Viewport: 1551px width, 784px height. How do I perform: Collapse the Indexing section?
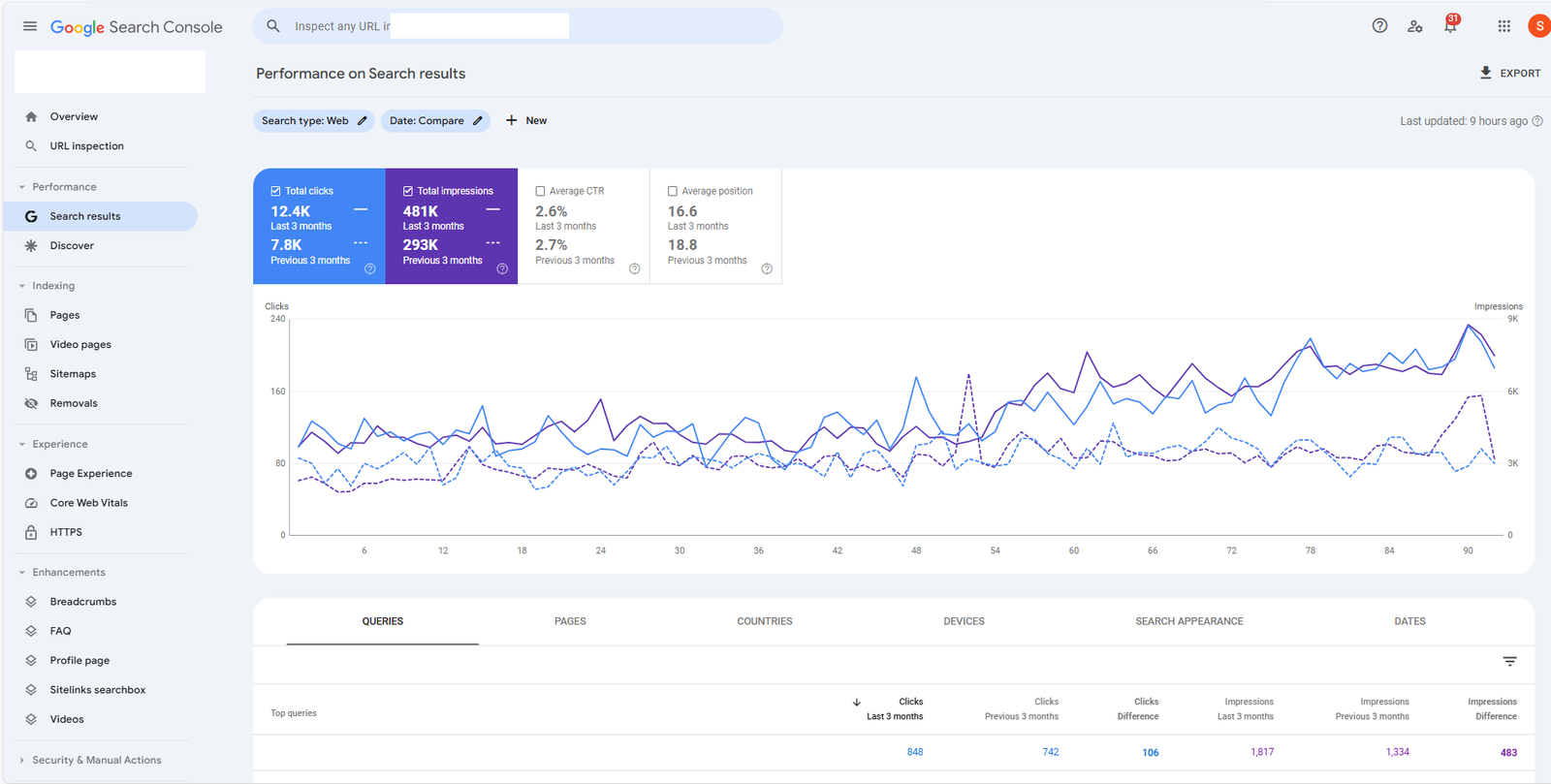pyautogui.click(x=22, y=286)
